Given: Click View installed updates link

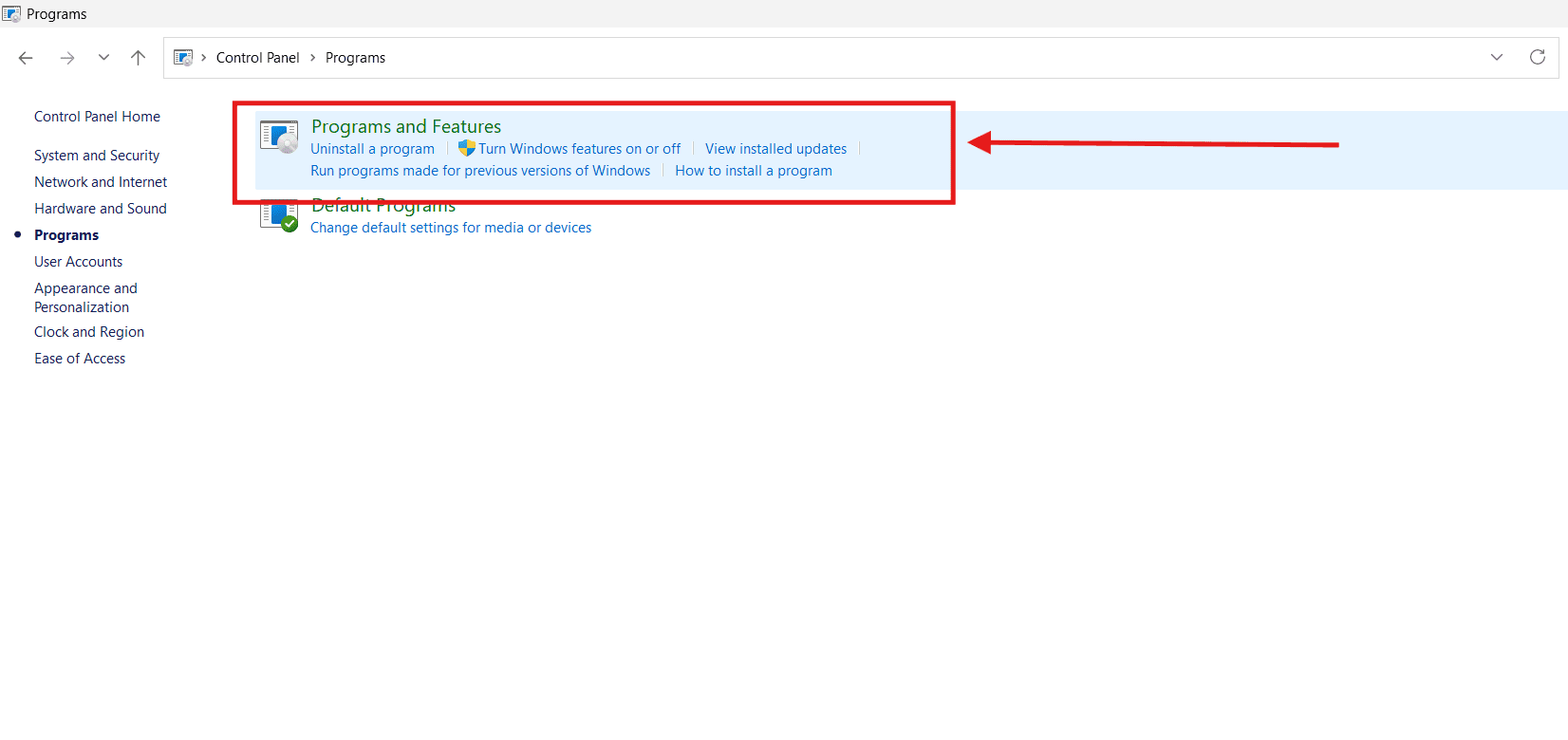Looking at the screenshot, I should click(x=775, y=149).
